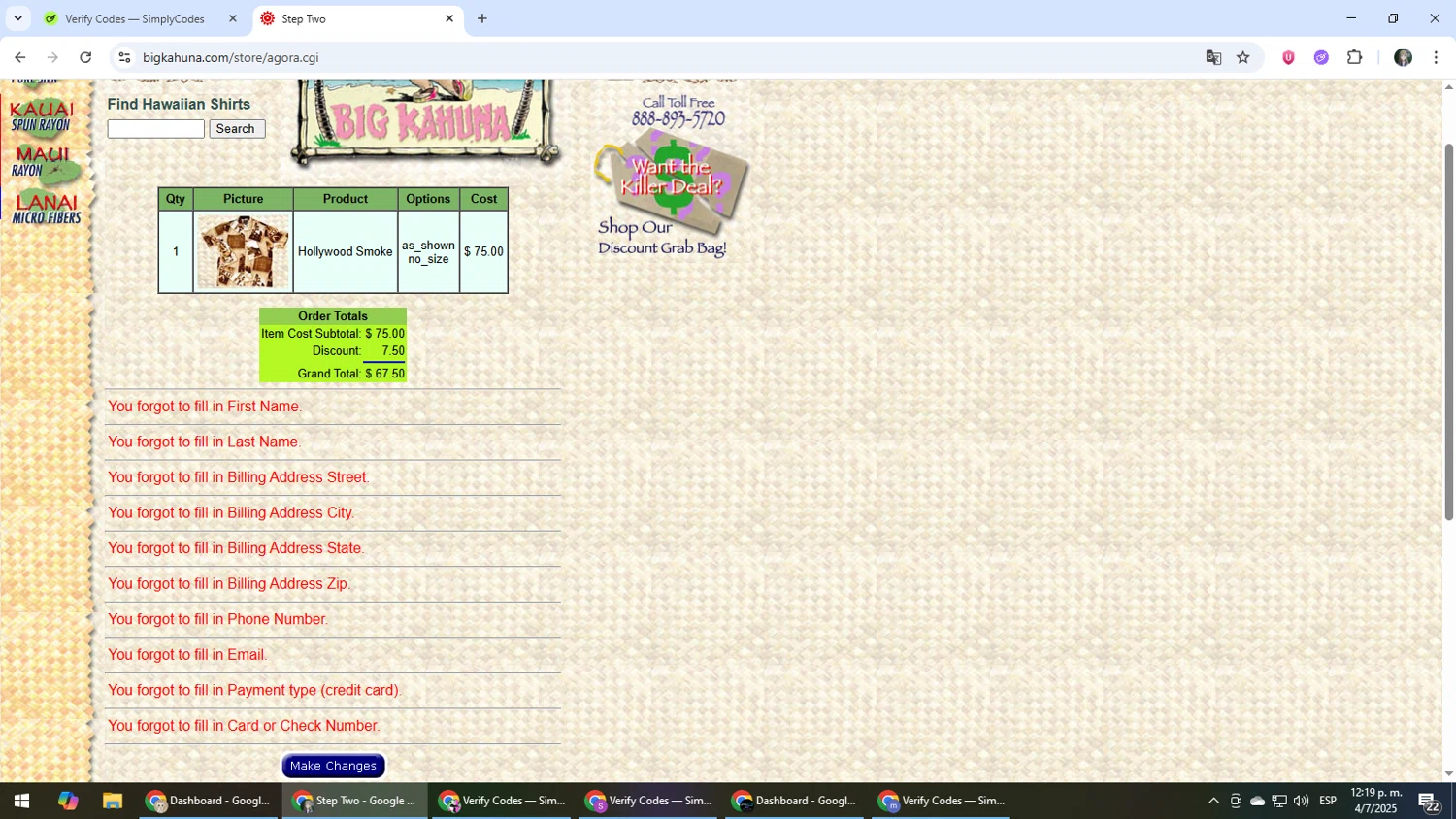The image size is (1456, 819).
Task: Open the notification center icon
Action: 1429,802
